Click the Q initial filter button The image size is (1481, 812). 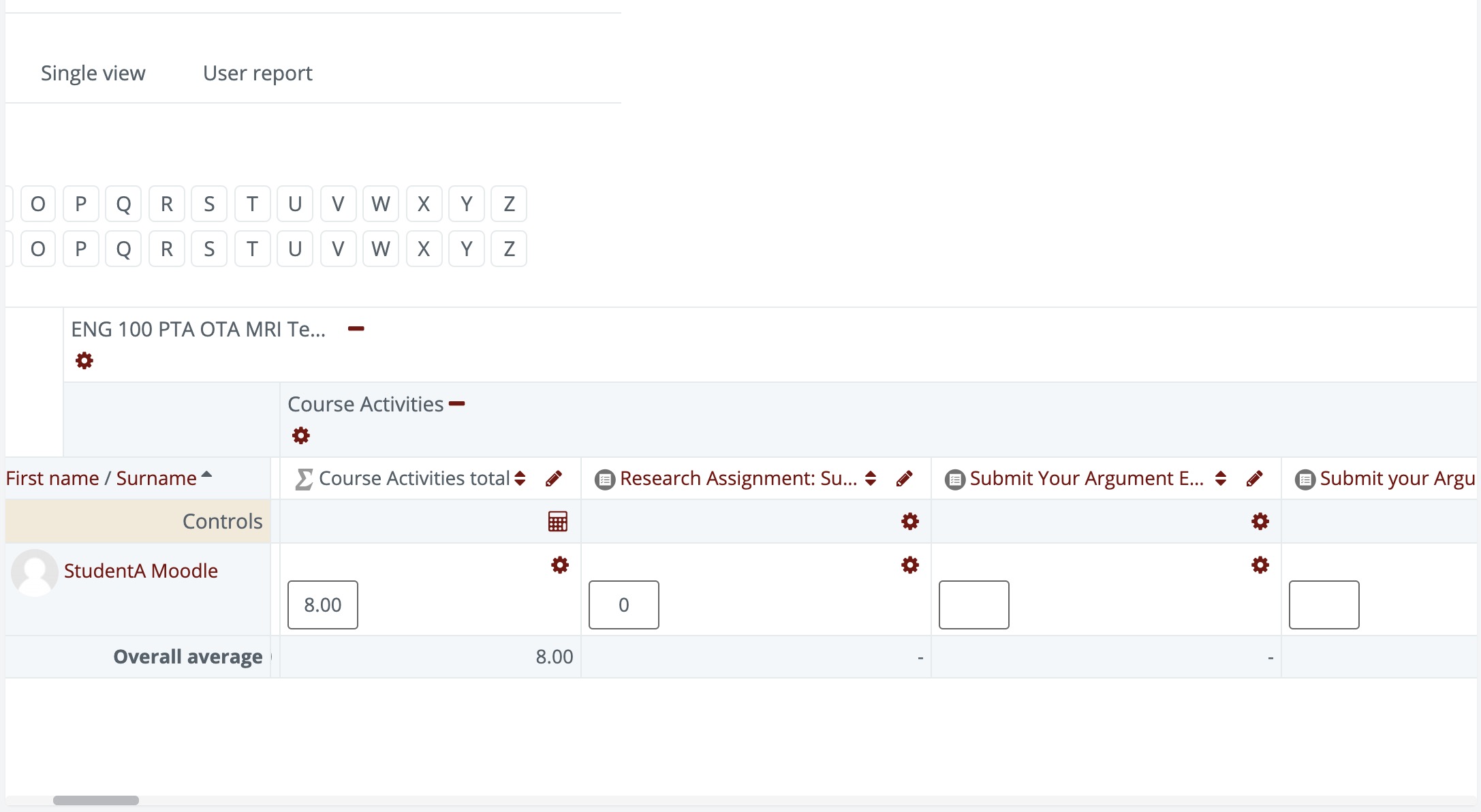123,204
